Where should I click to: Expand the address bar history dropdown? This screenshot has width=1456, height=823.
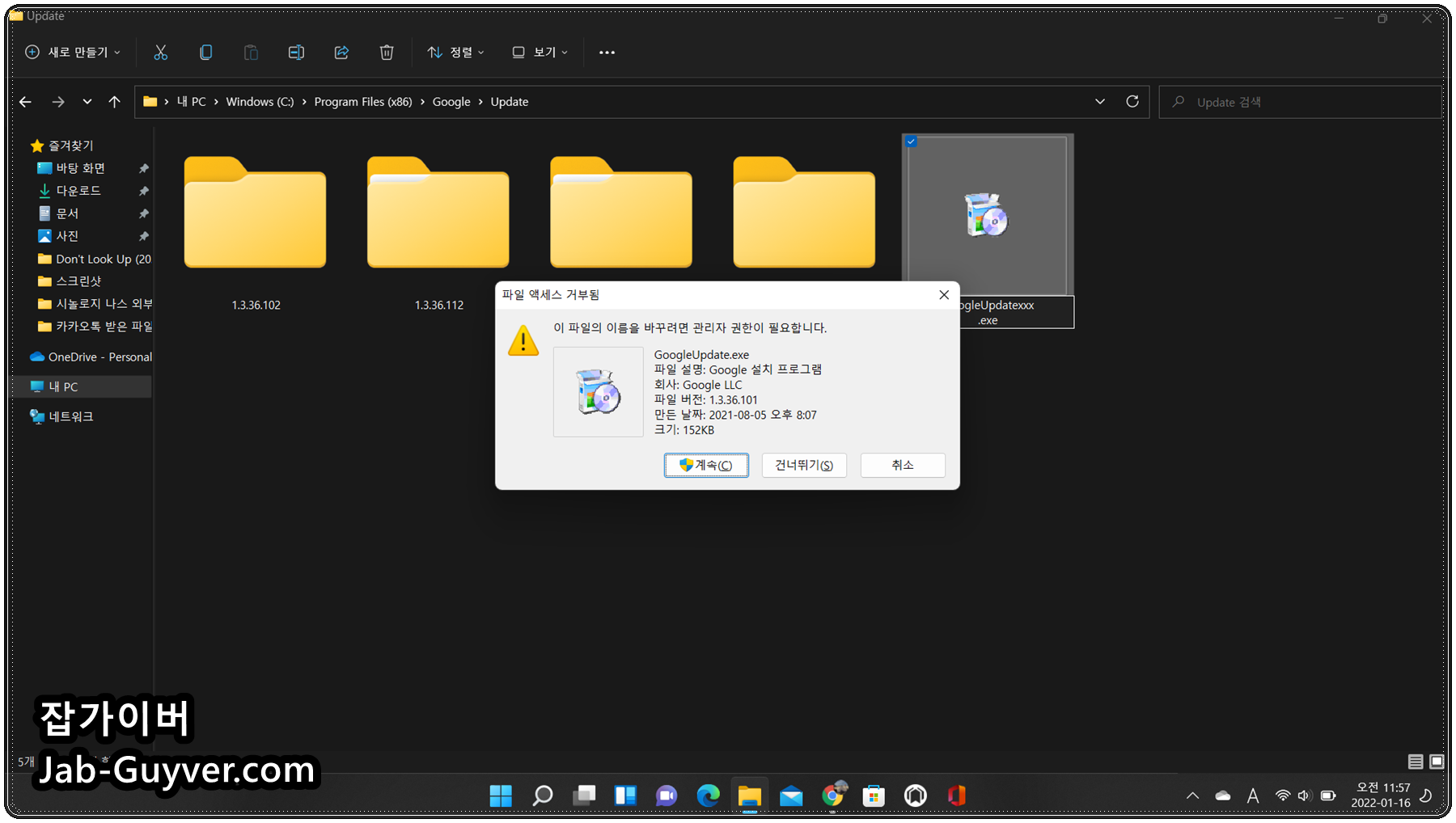(x=1100, y=102)
